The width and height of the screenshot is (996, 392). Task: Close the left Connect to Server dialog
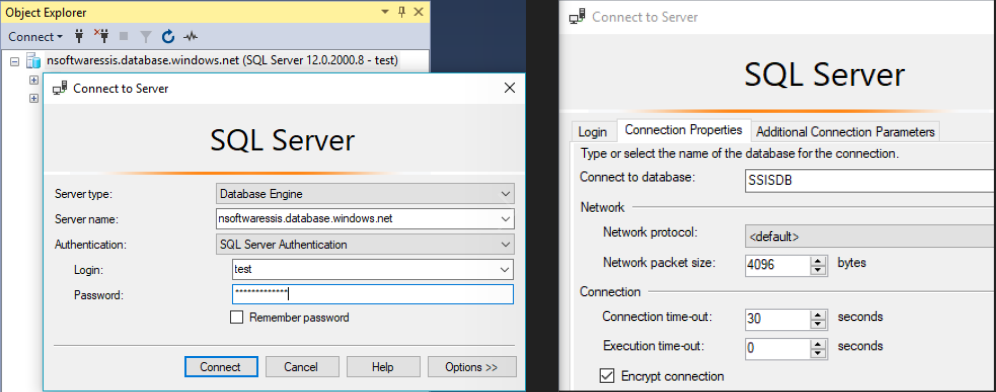509,88
